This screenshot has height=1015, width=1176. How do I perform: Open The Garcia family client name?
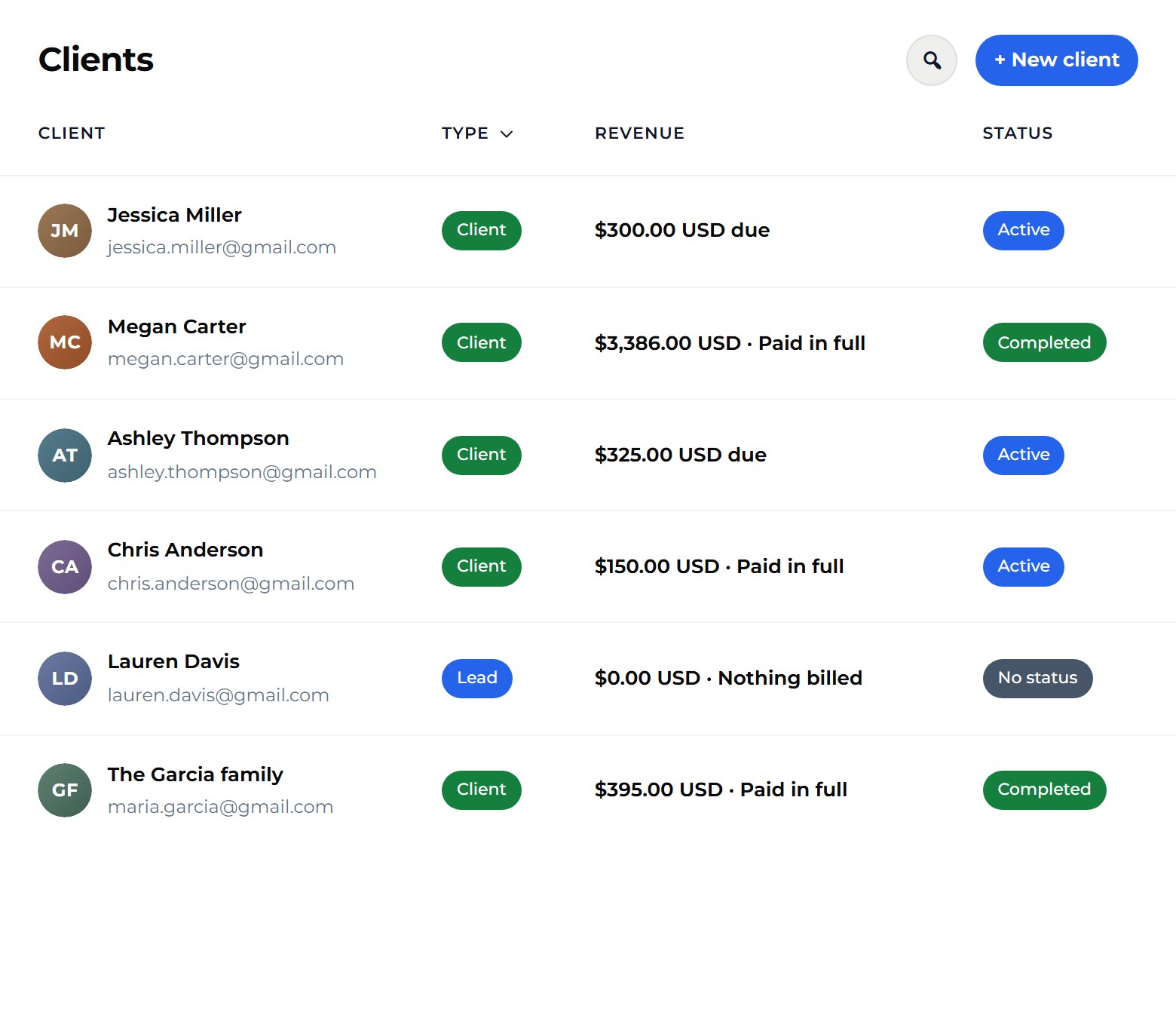[195, 774]
